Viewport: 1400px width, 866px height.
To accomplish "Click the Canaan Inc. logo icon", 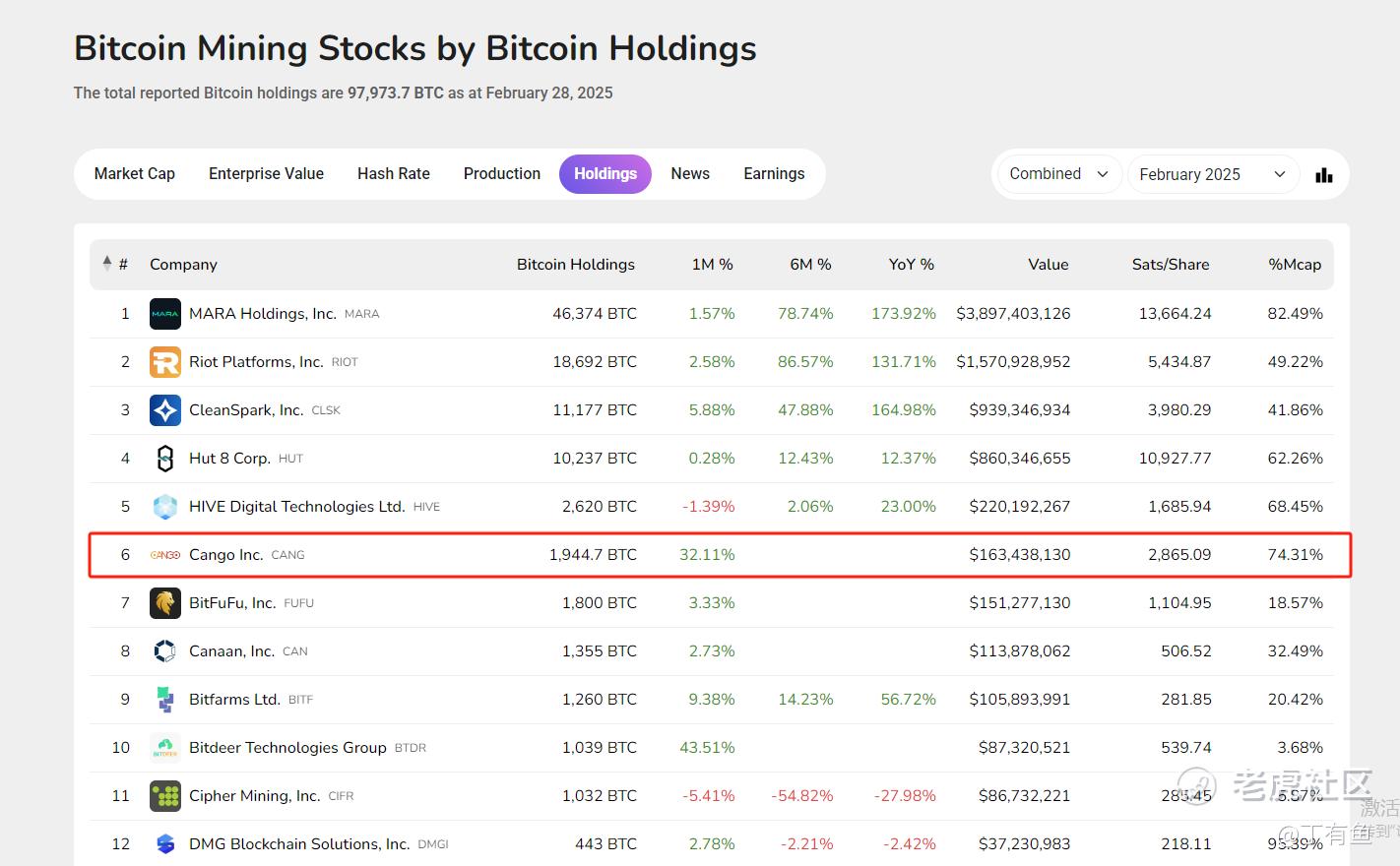I will (164, 651).
